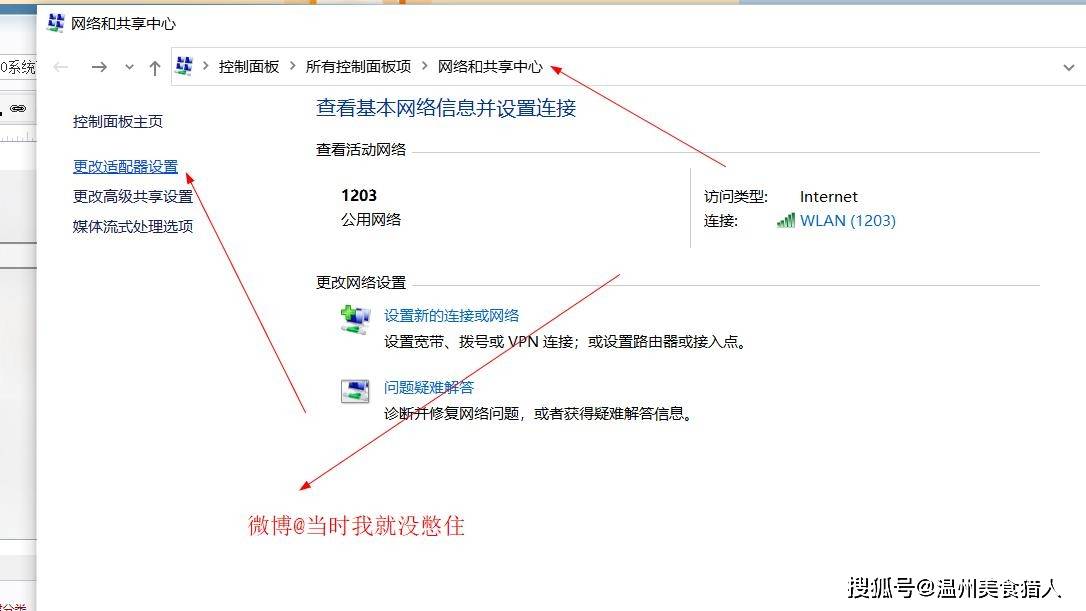Open 控制面板主页 in the sidebar
The image size is (1086, 611).
118,122
